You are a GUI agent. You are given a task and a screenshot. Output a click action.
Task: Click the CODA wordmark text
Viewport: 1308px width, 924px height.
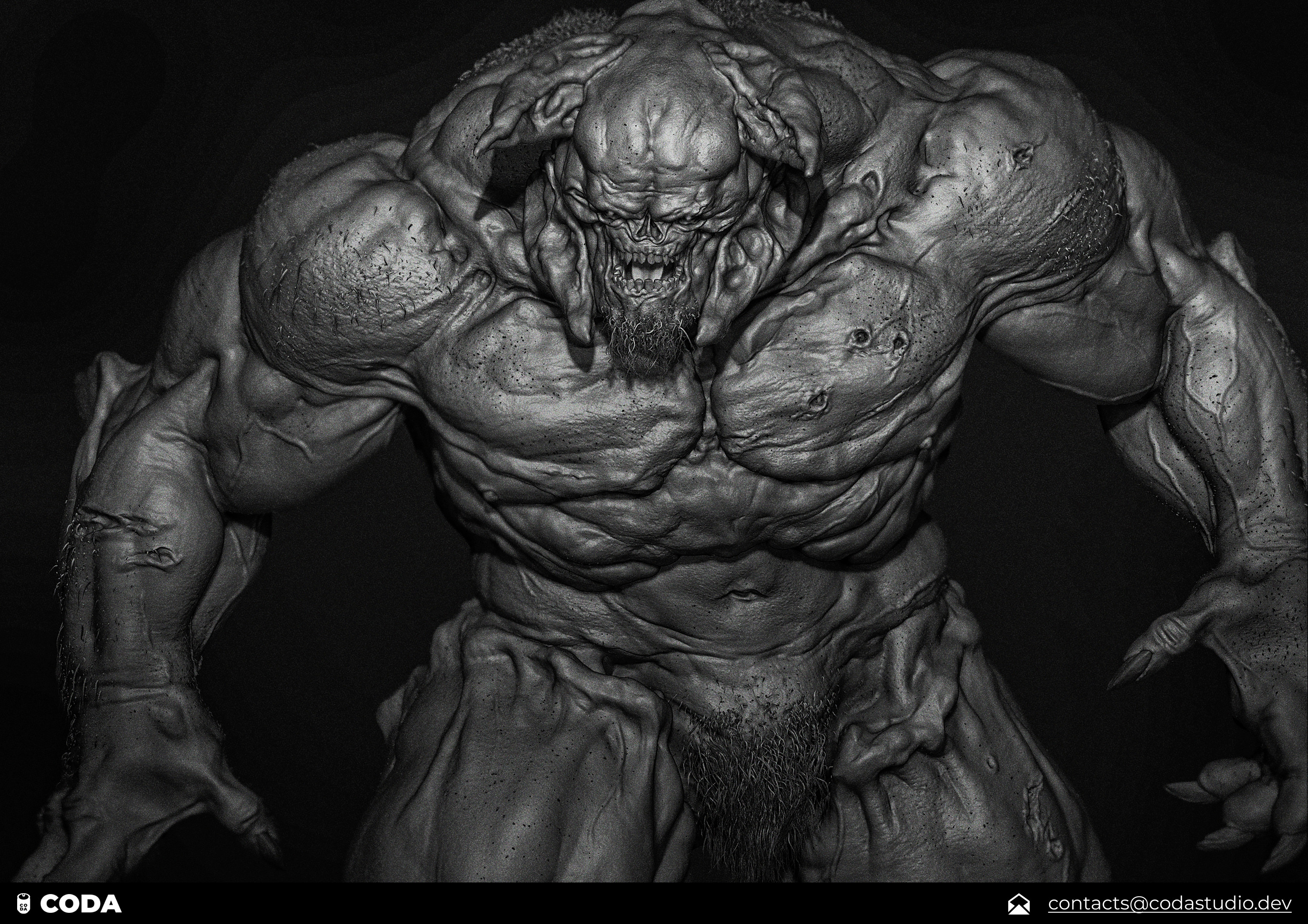pos(81,903)
